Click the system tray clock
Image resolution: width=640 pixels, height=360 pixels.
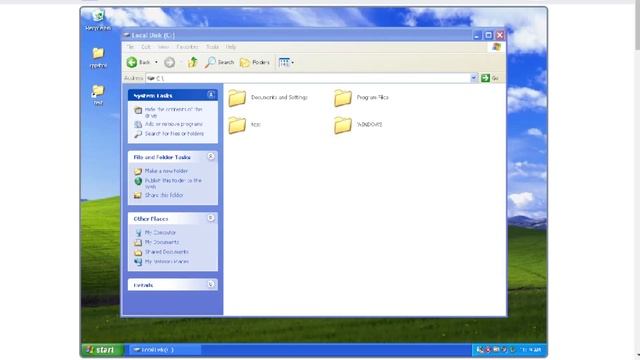531,350
